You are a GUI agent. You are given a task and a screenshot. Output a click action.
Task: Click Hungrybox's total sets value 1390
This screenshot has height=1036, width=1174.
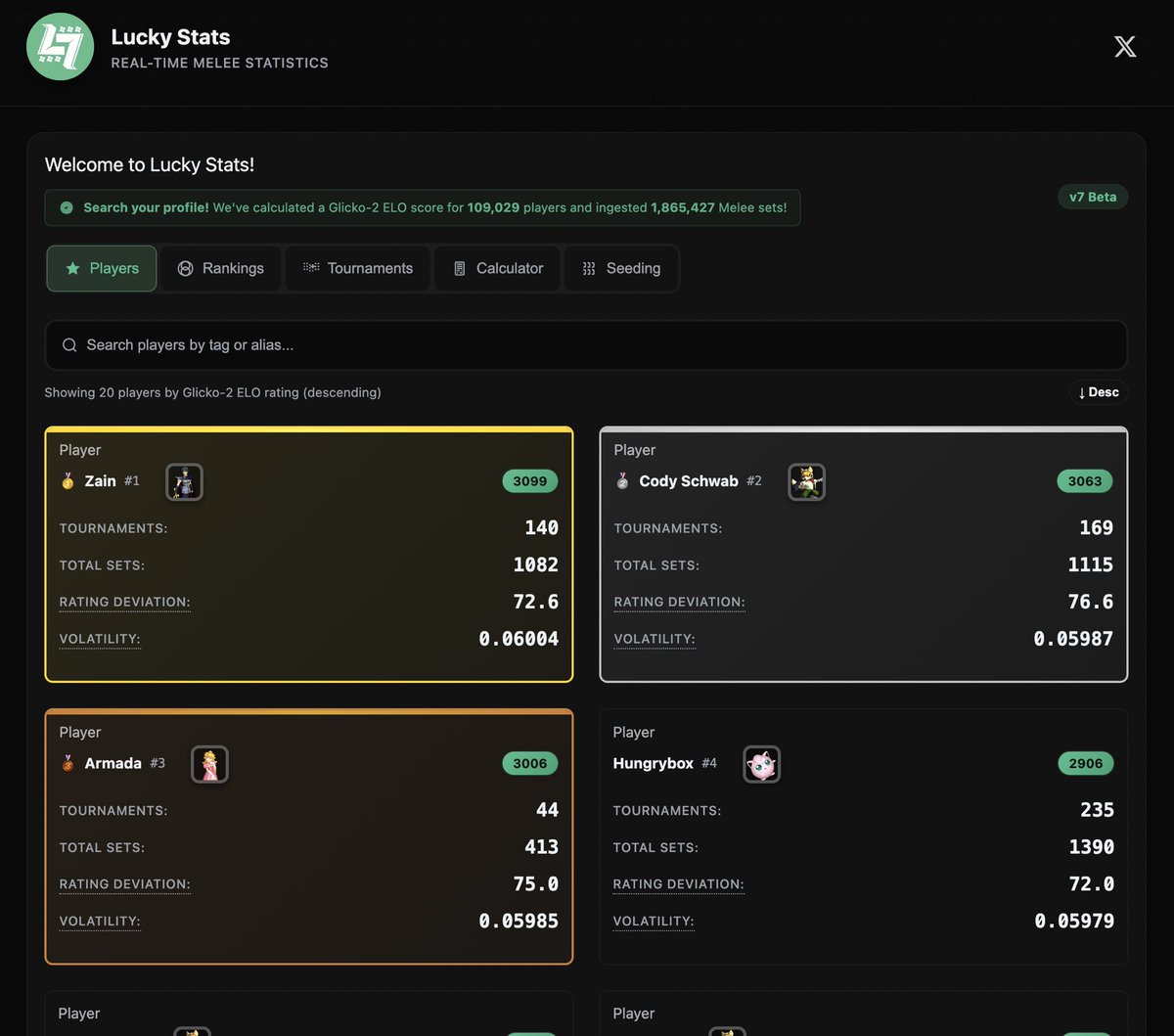1091,847
